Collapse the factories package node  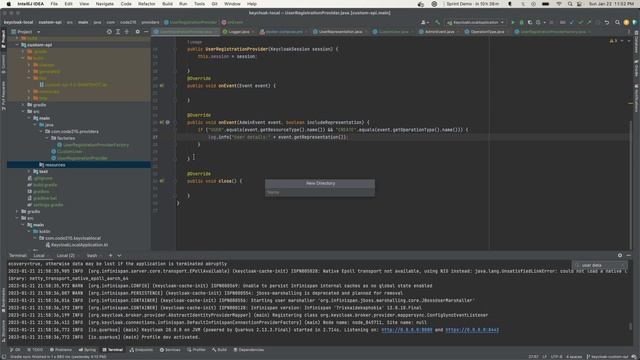tap(47, 138)
